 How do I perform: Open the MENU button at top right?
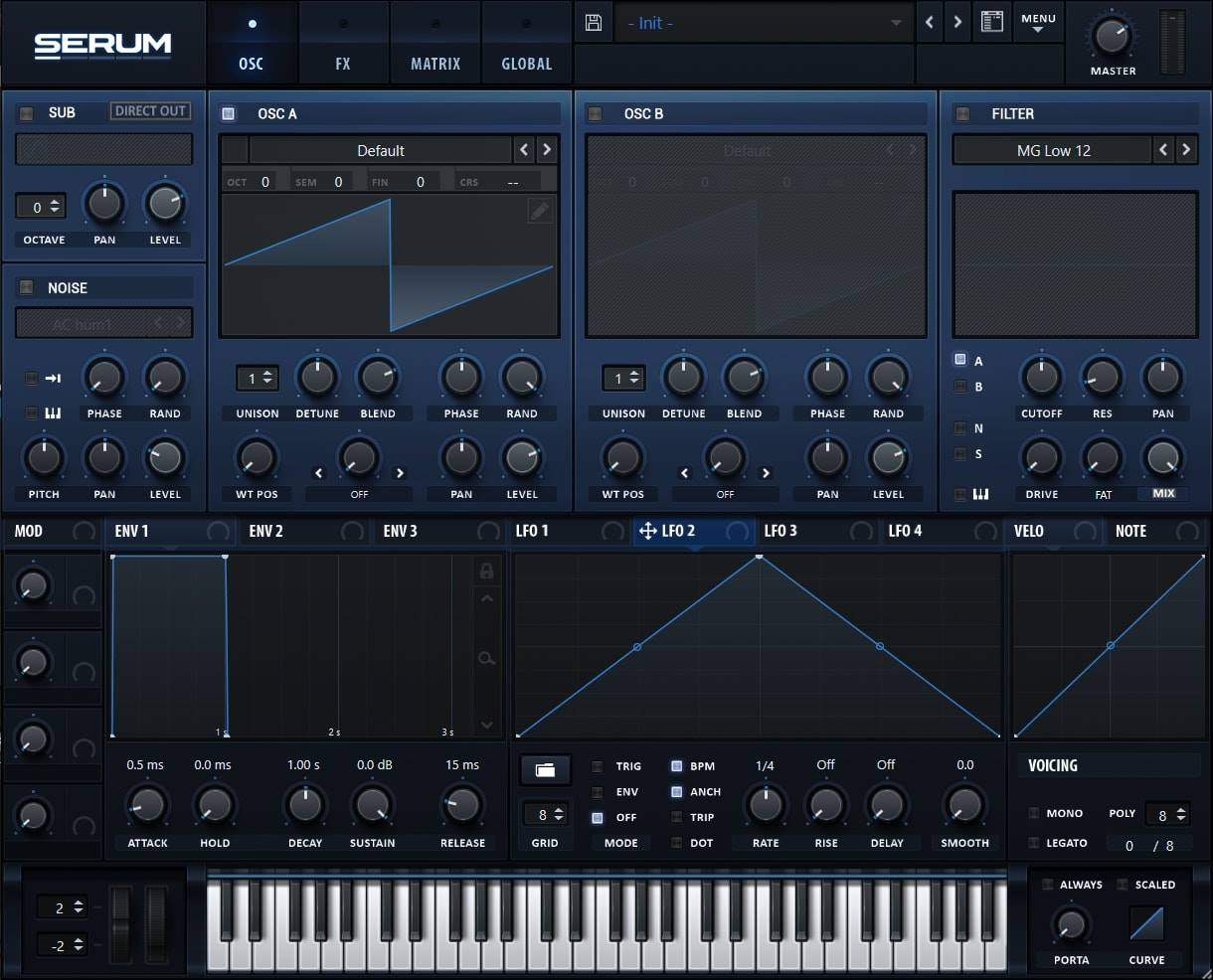point(1038,21)
